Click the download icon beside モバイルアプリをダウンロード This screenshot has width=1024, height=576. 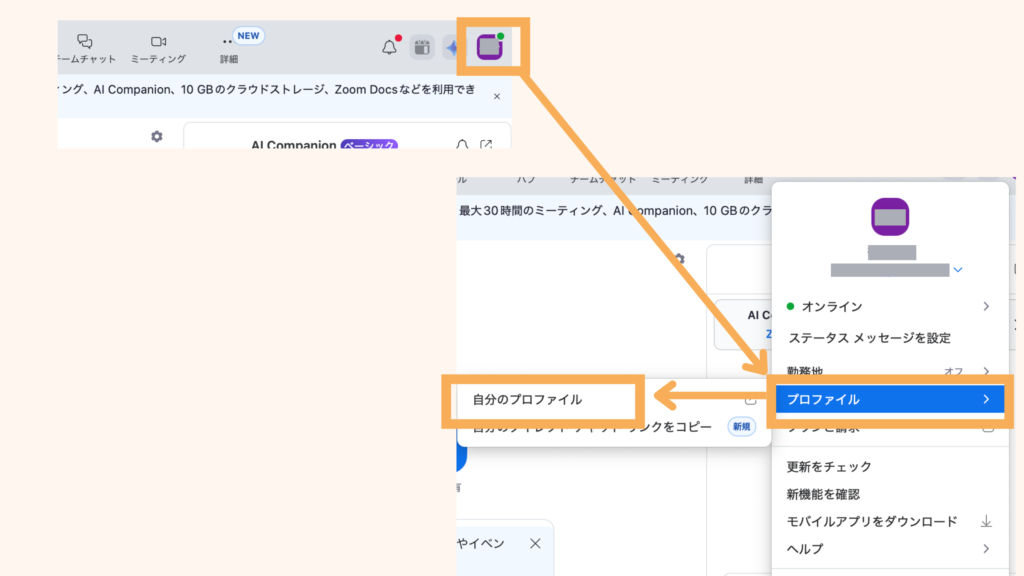tap(986, 521)
